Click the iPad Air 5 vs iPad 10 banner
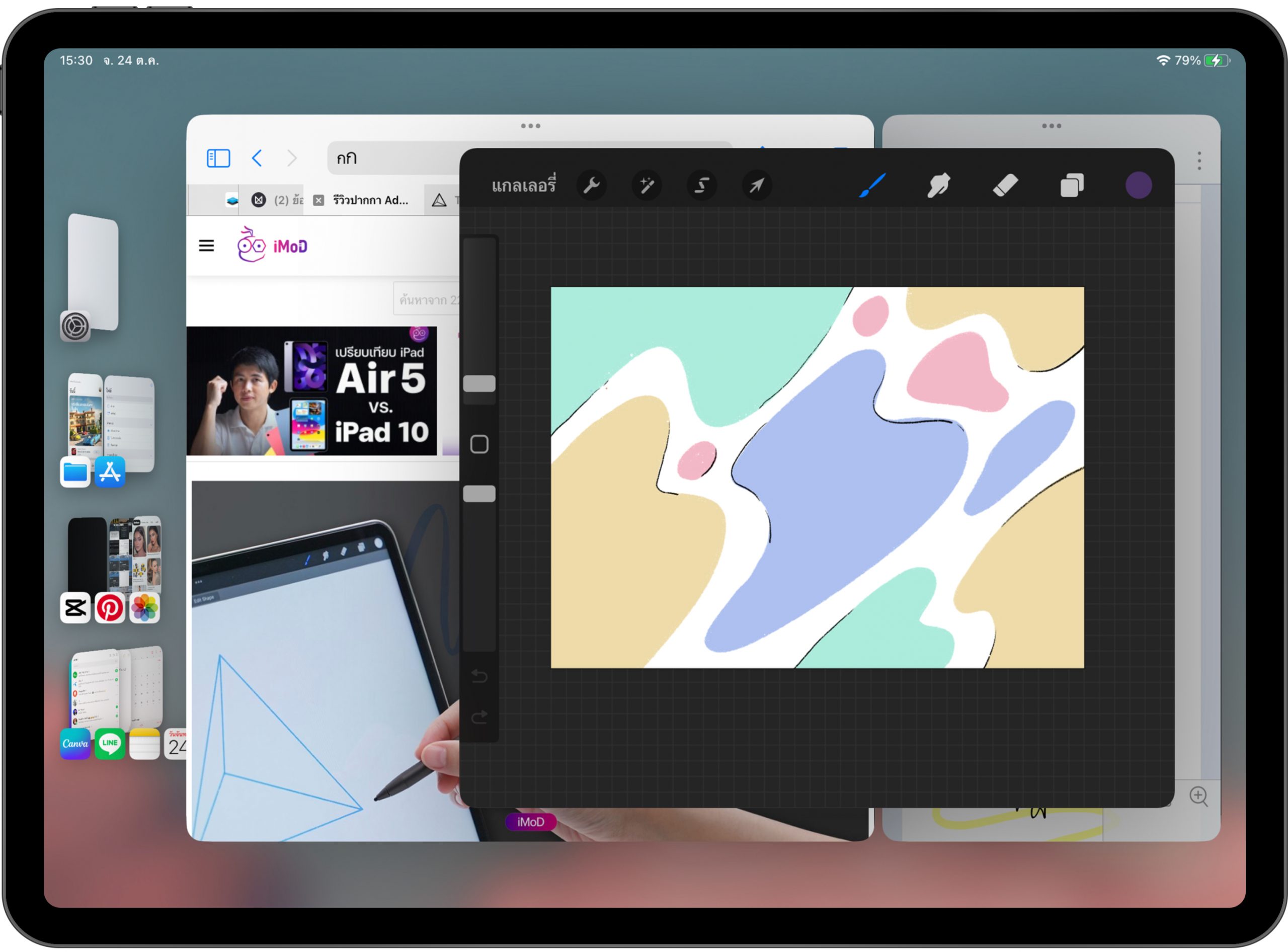 311,390
